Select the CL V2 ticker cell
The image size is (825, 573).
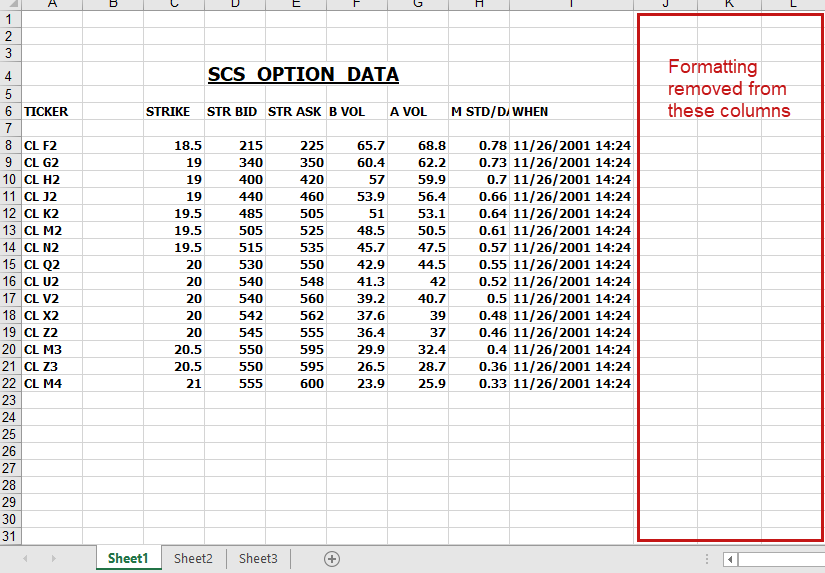click(52, 298)
